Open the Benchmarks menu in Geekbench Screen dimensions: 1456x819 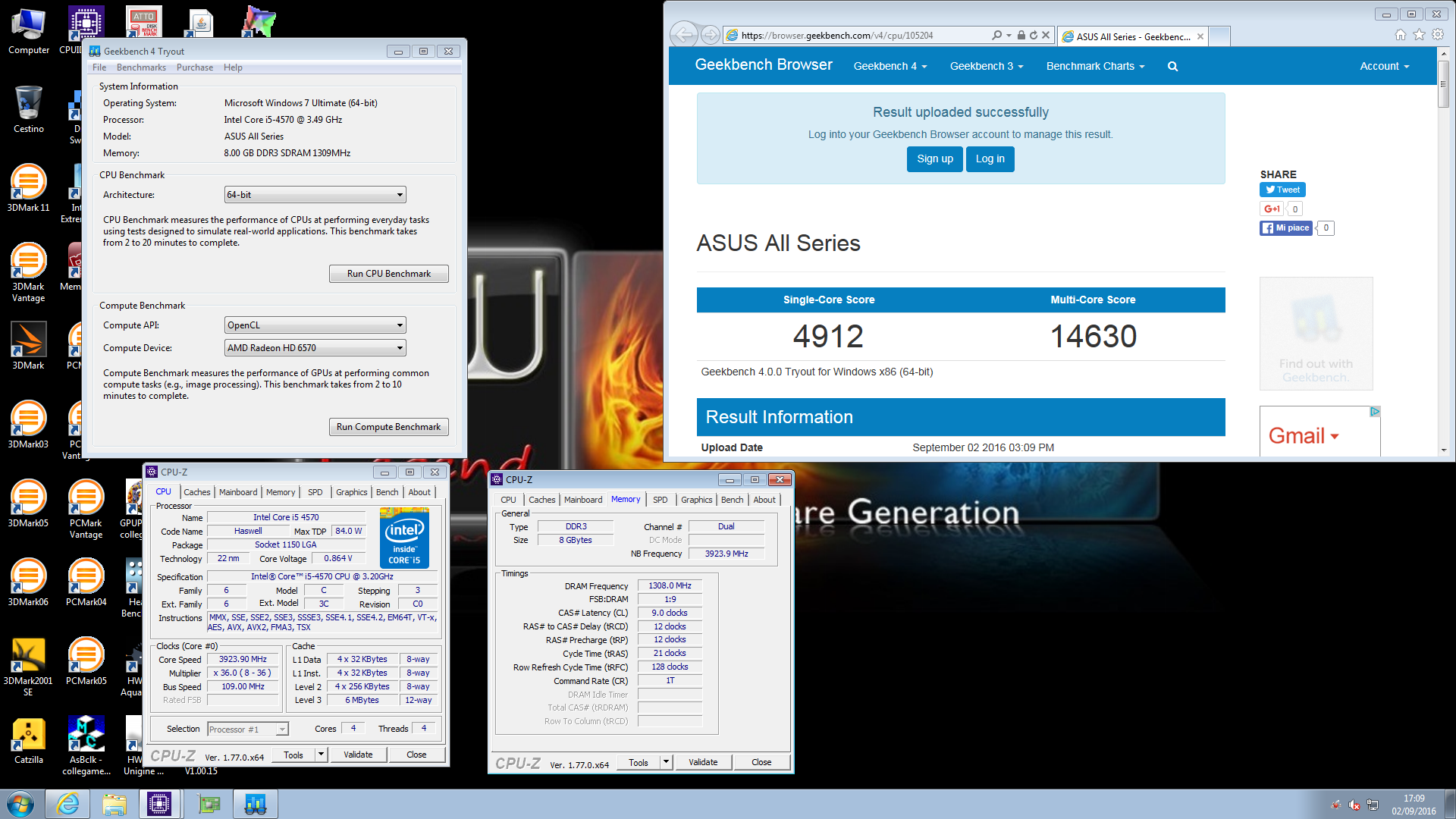(141, 67)
